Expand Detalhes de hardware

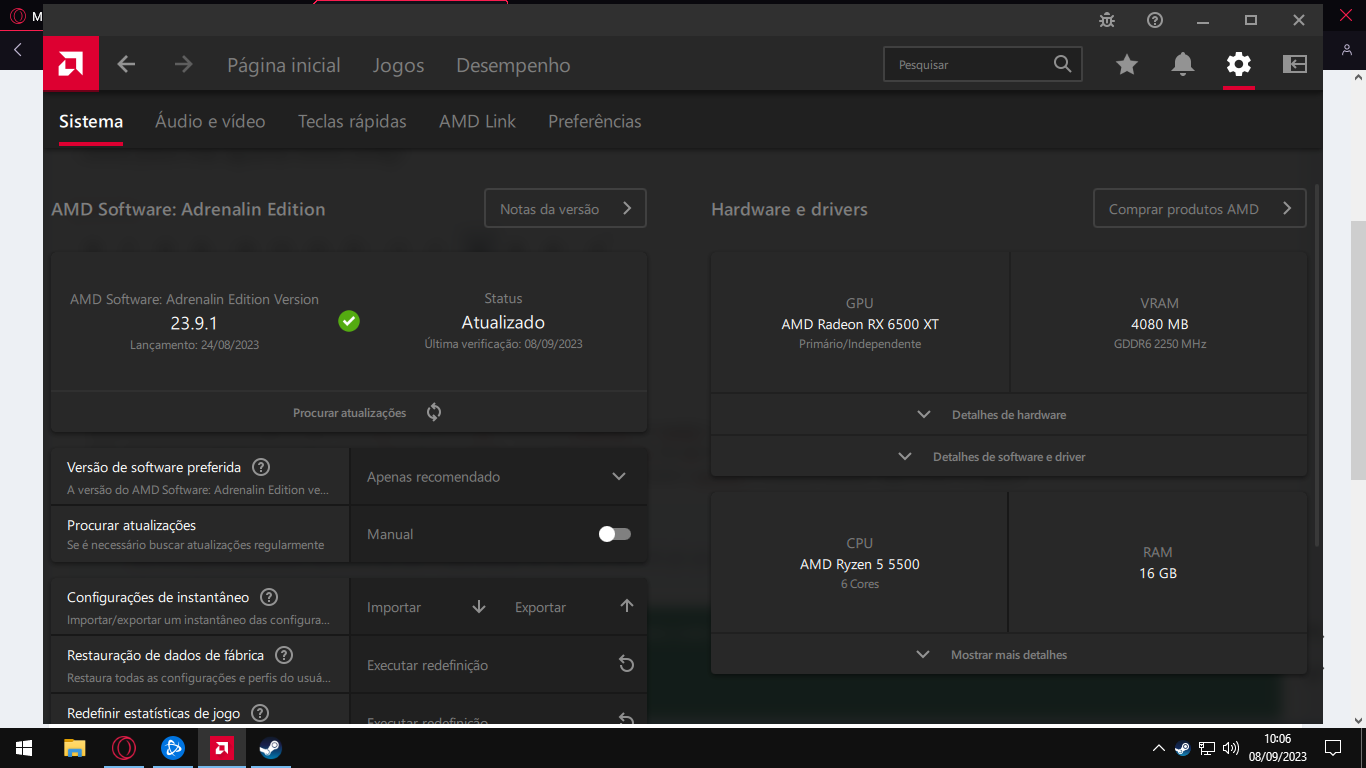click(x=1008, y=415)
